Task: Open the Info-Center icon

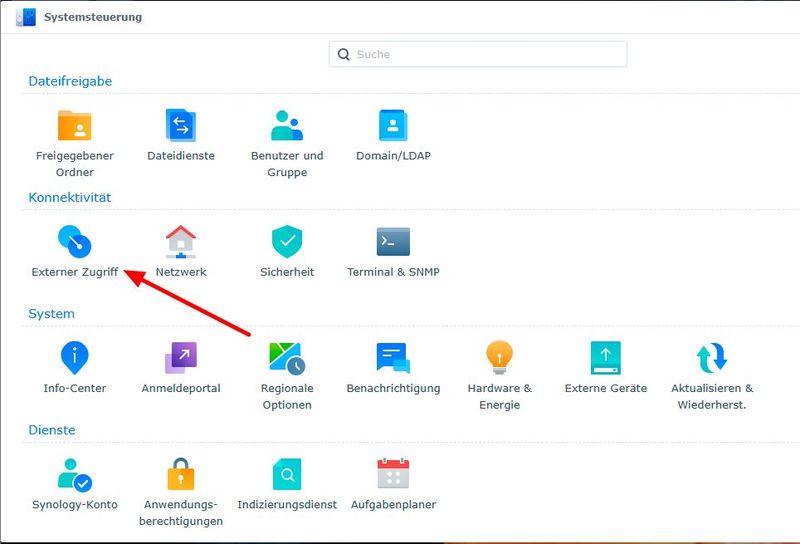Action: (74, 358)
